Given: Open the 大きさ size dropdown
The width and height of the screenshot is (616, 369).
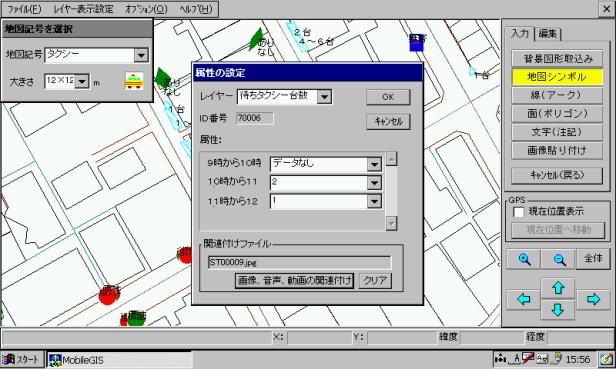Looking at the screenshot, I should [x=82, y=81].
